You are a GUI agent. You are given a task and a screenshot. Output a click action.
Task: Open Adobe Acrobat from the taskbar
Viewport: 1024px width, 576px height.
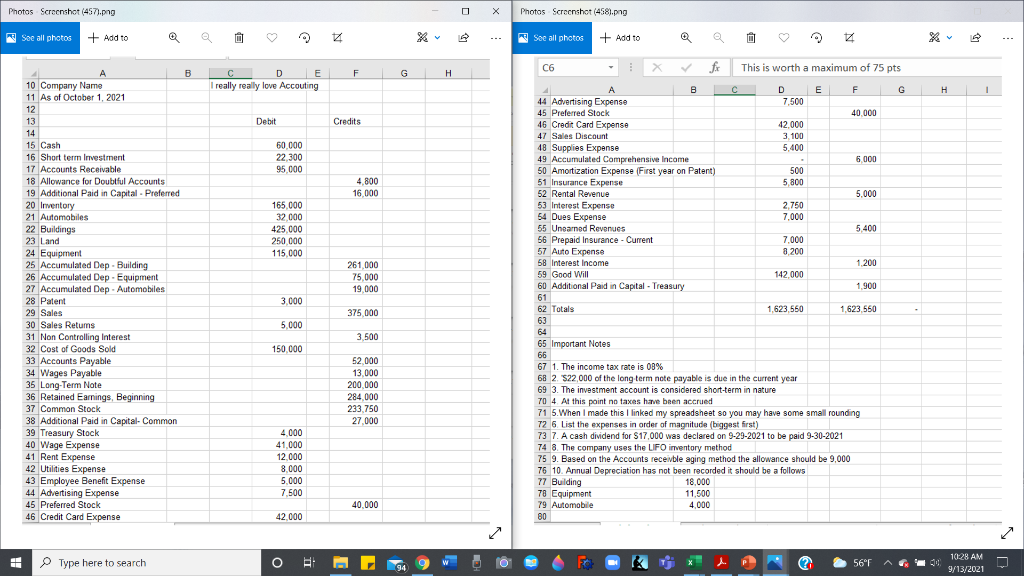click(721, 562)
